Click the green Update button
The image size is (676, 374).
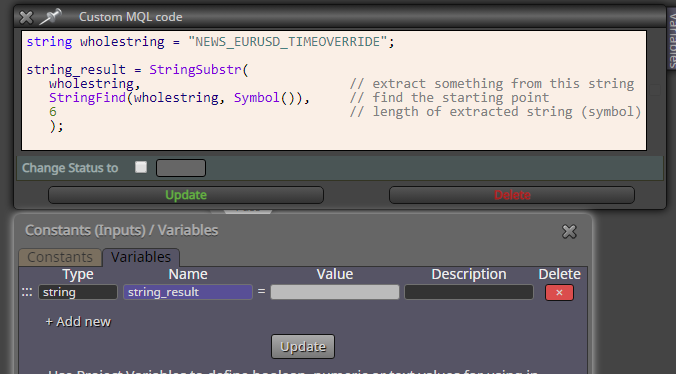pyautogui.click(x=186, y=195)
